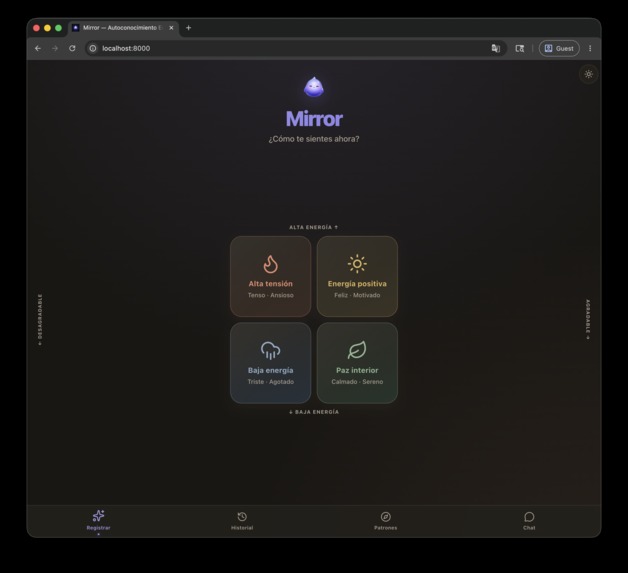The width and height of the screenshot is (628, 573).
Task: Click the BAJA ENERGÍA axis label
Action: coord(314,412)
